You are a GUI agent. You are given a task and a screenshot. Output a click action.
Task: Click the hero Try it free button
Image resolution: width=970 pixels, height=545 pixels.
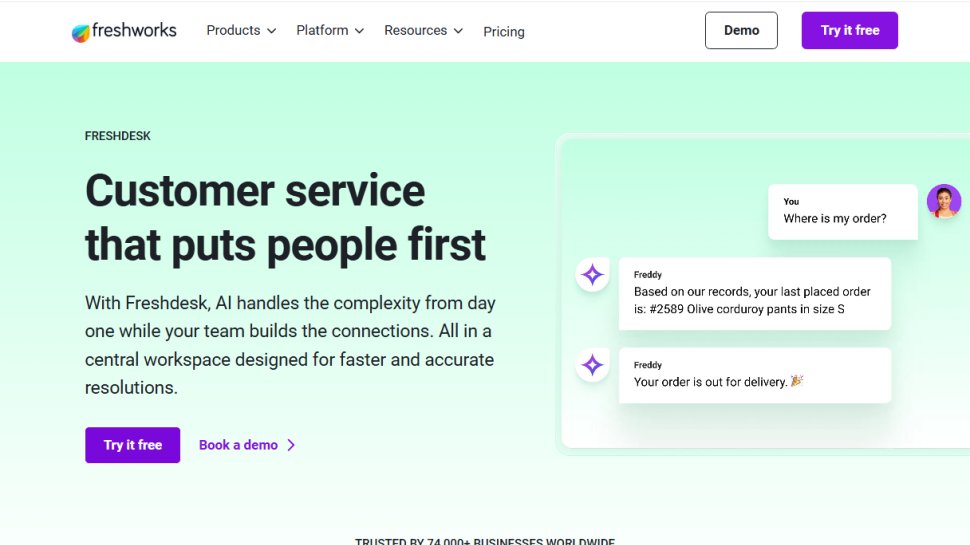[x=132, y=445]
